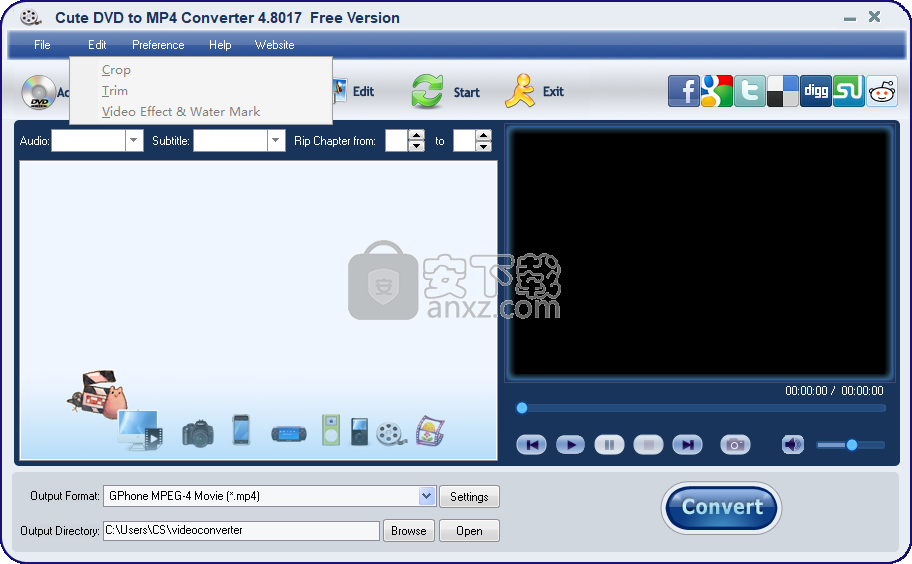Select Crop from Edit menu
Image resolution: width=912 pixels, height=564 pixels.
pyautogui.click(x=201, y=70)
